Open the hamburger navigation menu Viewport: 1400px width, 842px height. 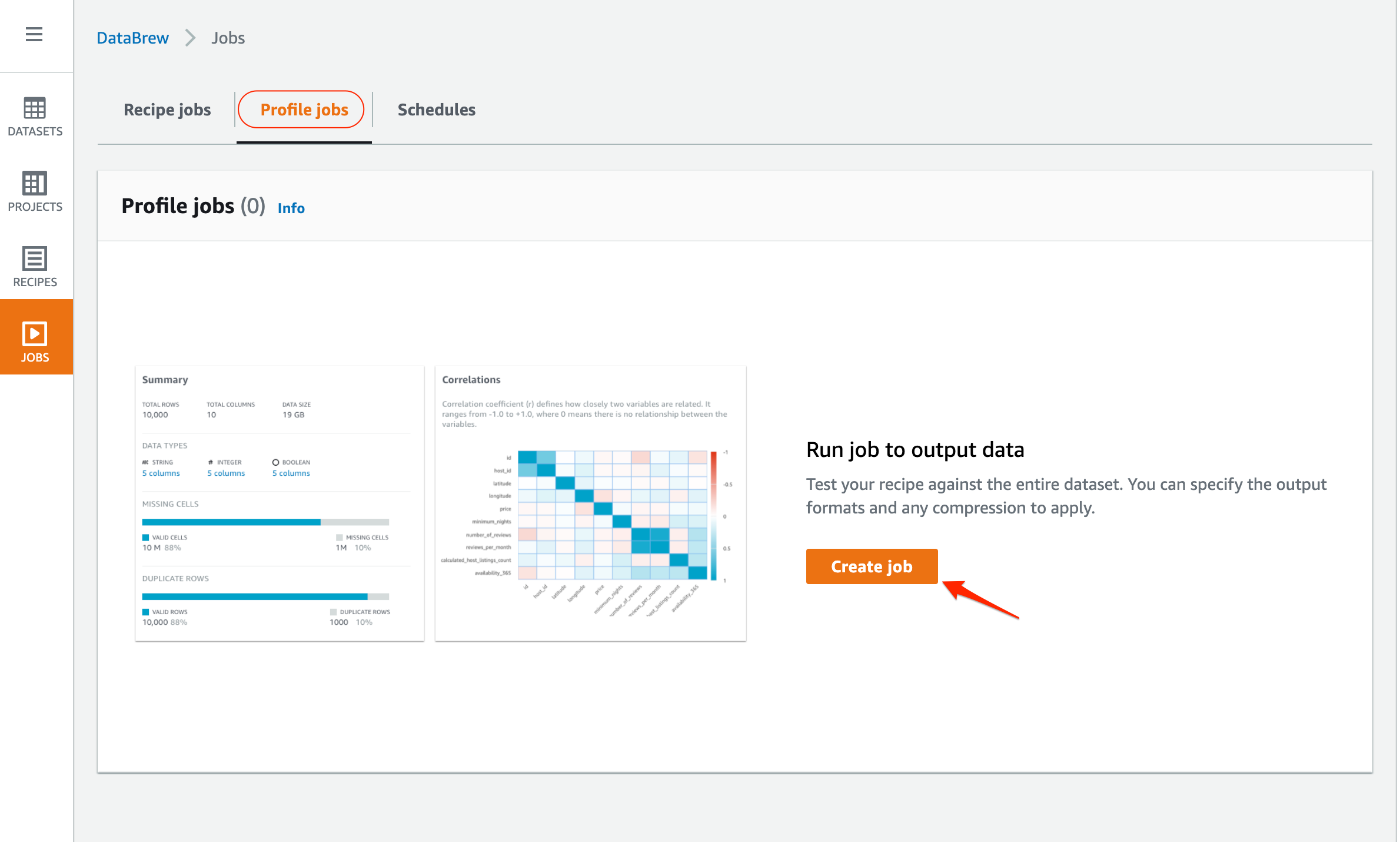[34, 34]
